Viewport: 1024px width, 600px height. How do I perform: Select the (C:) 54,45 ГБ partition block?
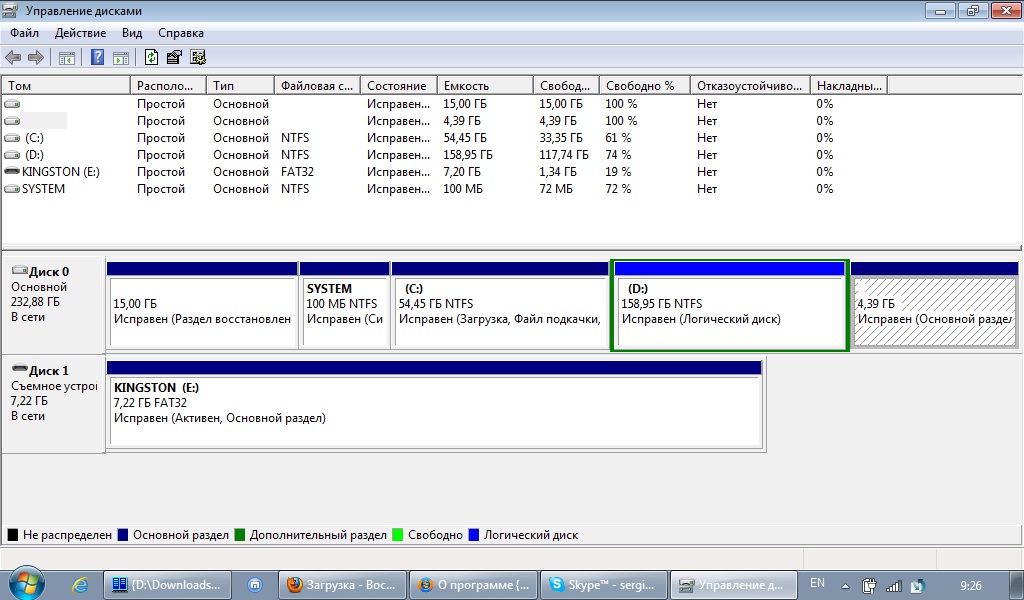(500, 305)
